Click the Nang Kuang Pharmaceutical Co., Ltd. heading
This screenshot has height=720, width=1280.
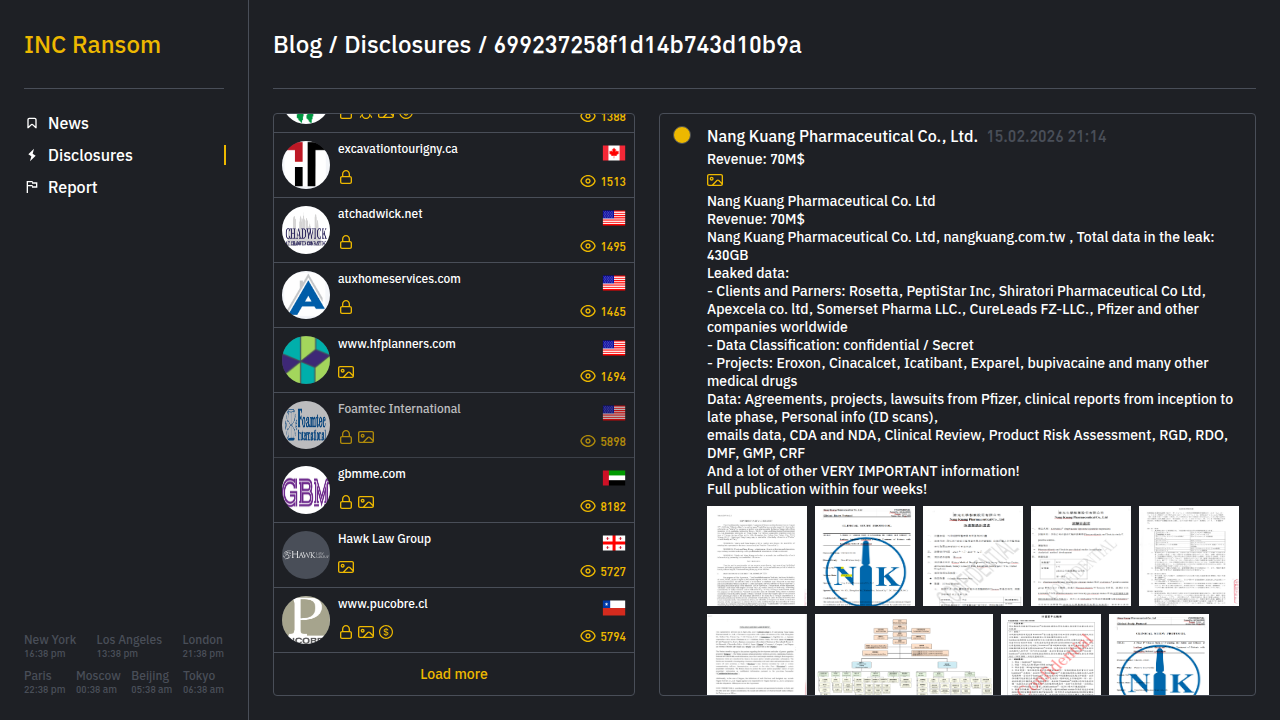coord(842,137)
